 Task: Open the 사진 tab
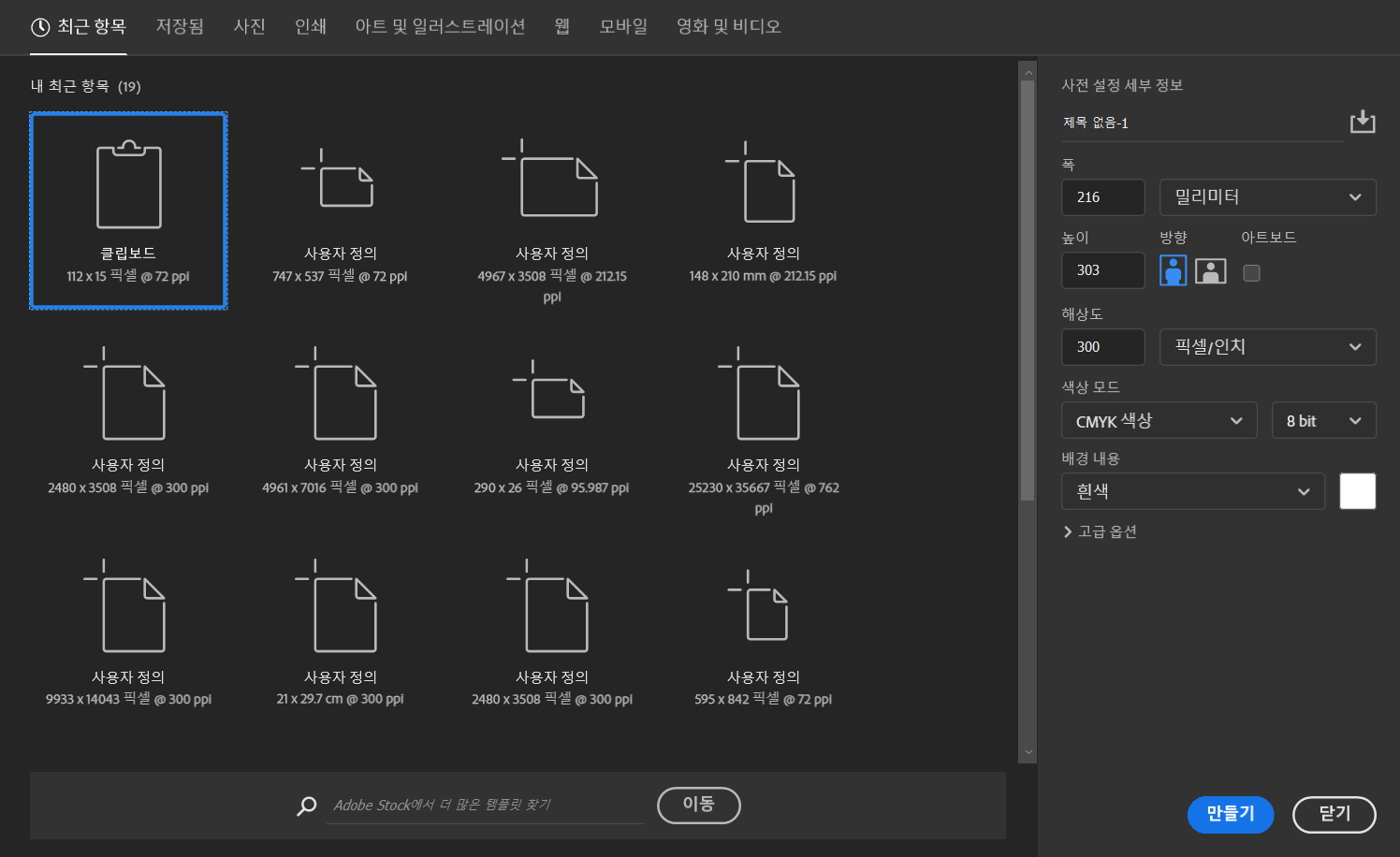(x=249, y=26)
